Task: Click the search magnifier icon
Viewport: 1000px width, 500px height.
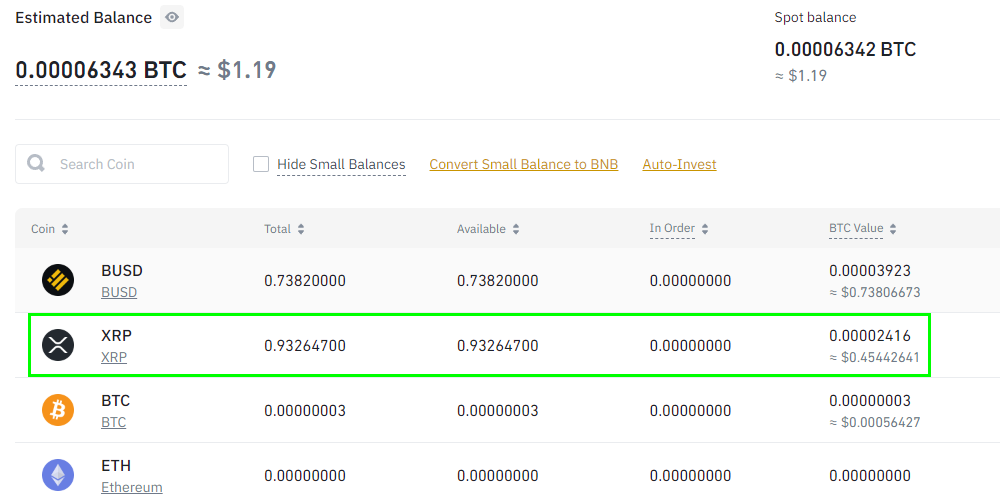Action: coord(36,164)
